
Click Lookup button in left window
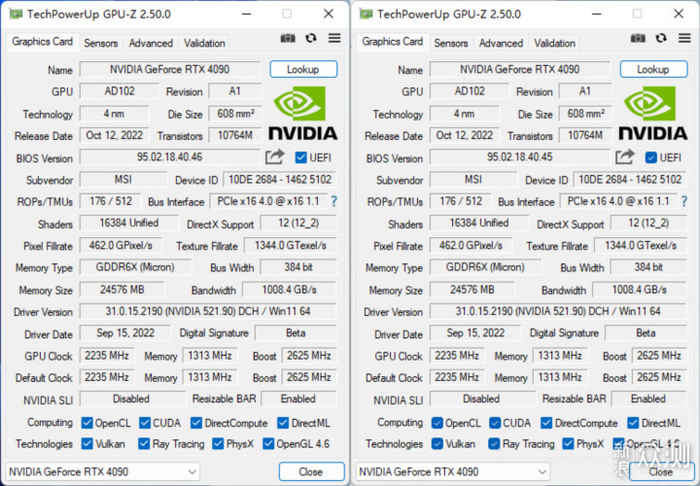coord(303,69)
